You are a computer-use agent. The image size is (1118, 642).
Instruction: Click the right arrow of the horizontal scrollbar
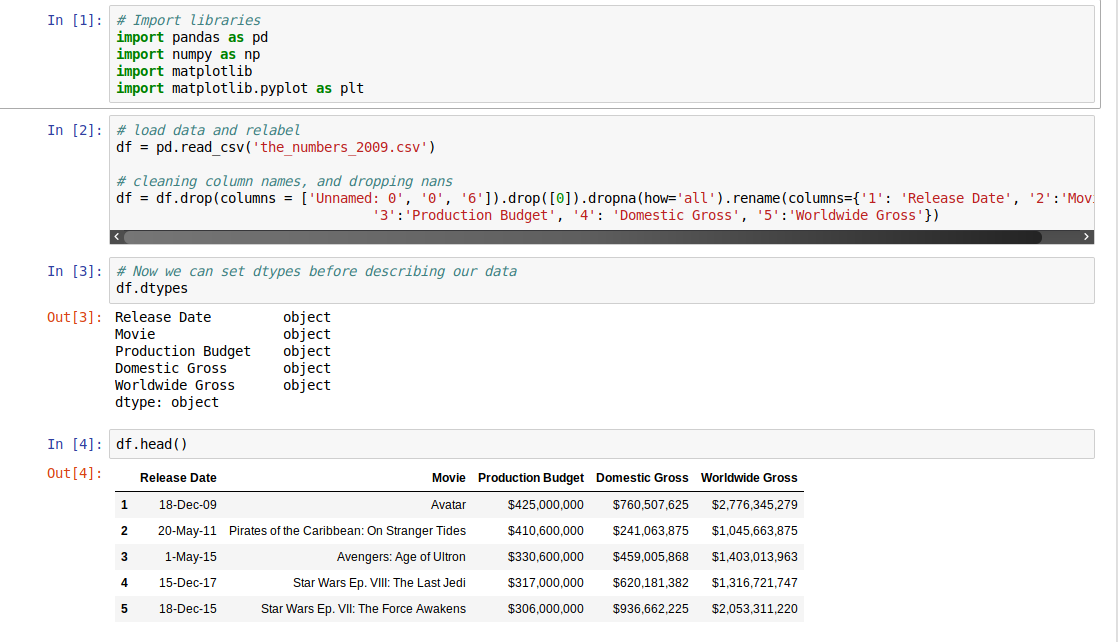click(x=1086, y=237)
